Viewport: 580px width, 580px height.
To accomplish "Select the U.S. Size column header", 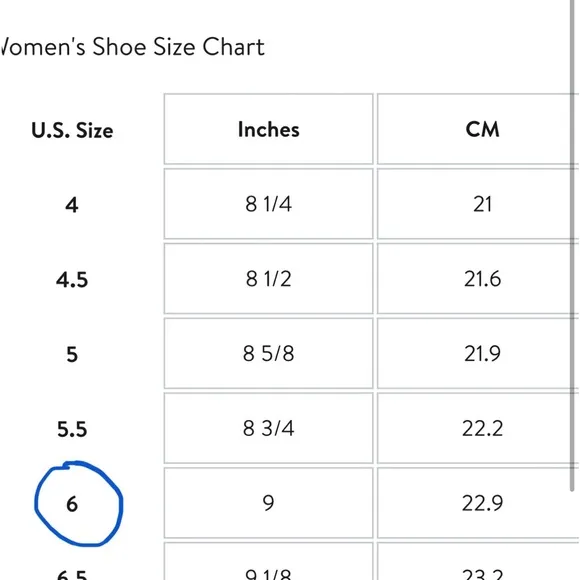I will pyautogui.click(x=72, y=130).
